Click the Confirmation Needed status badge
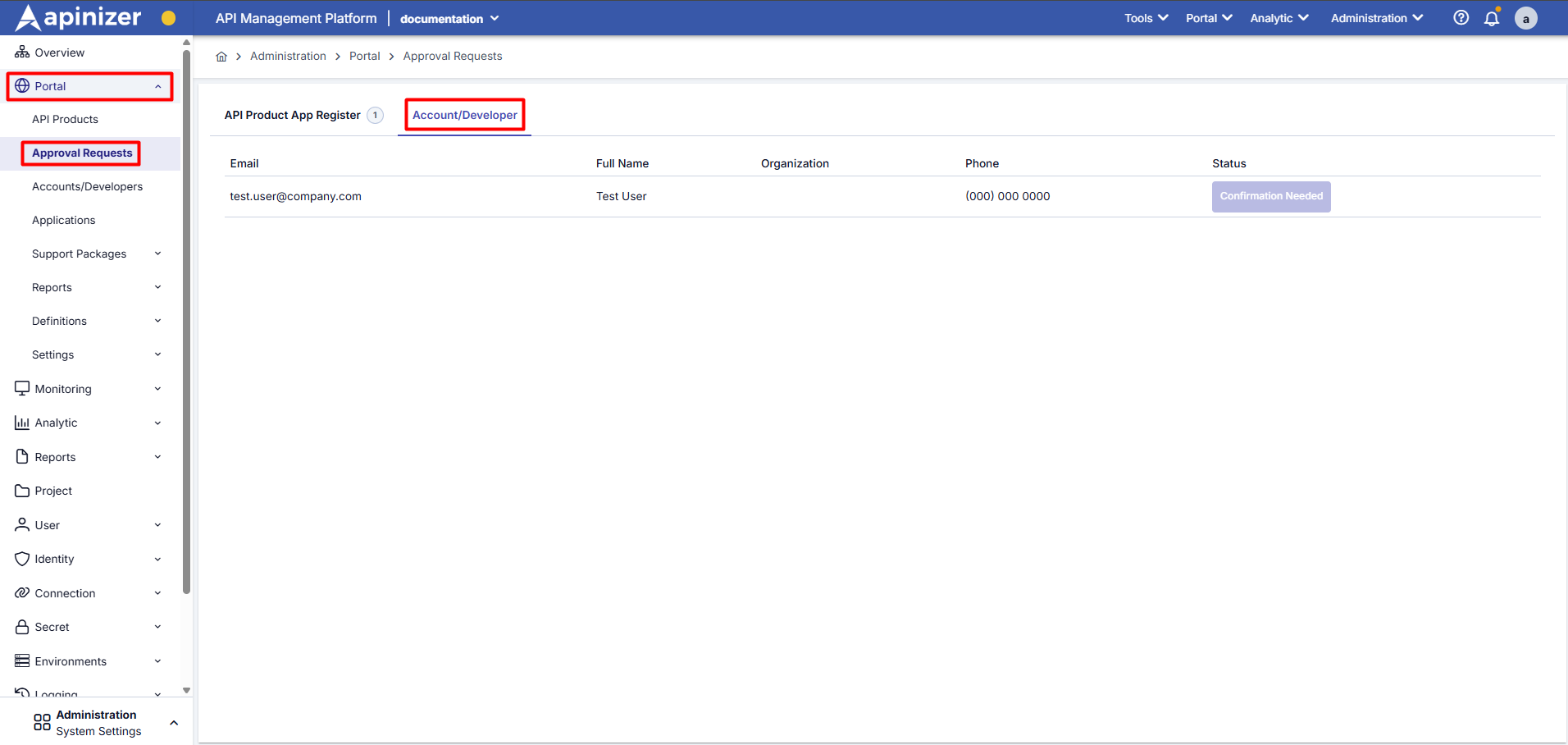 (1271, 196)
